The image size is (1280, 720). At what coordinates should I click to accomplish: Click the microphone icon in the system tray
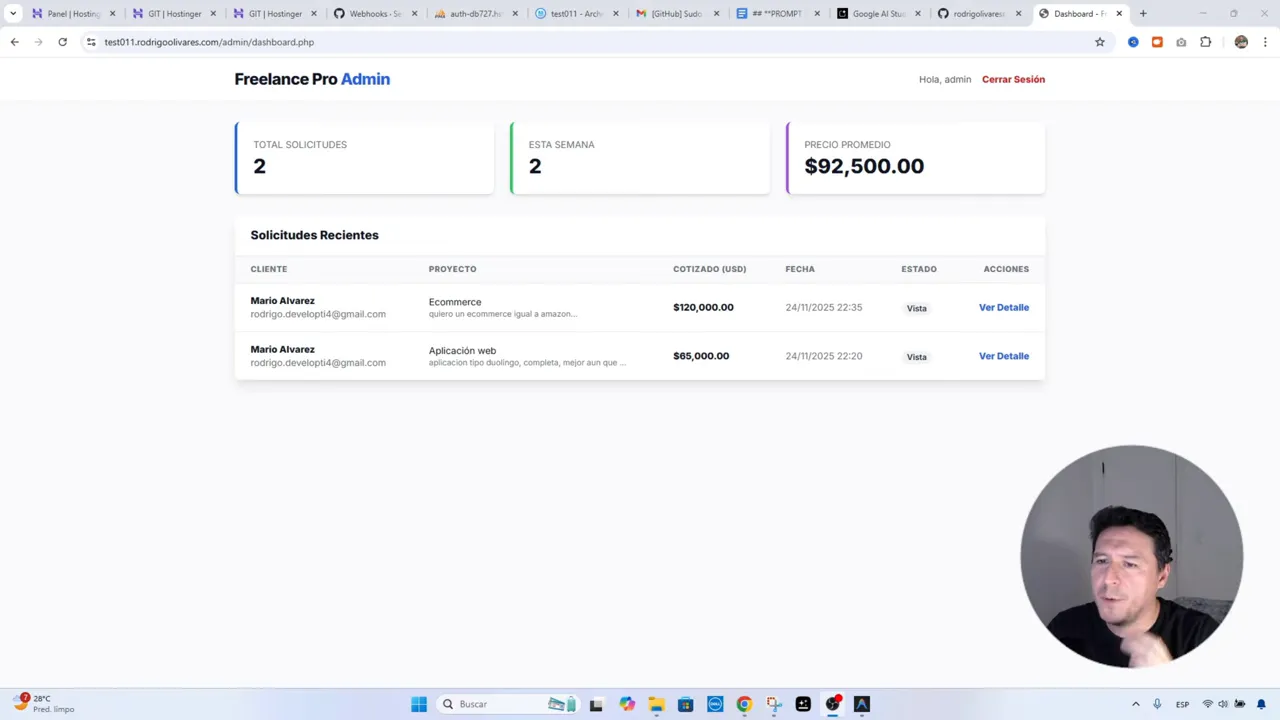click(x=1157, y=704)
